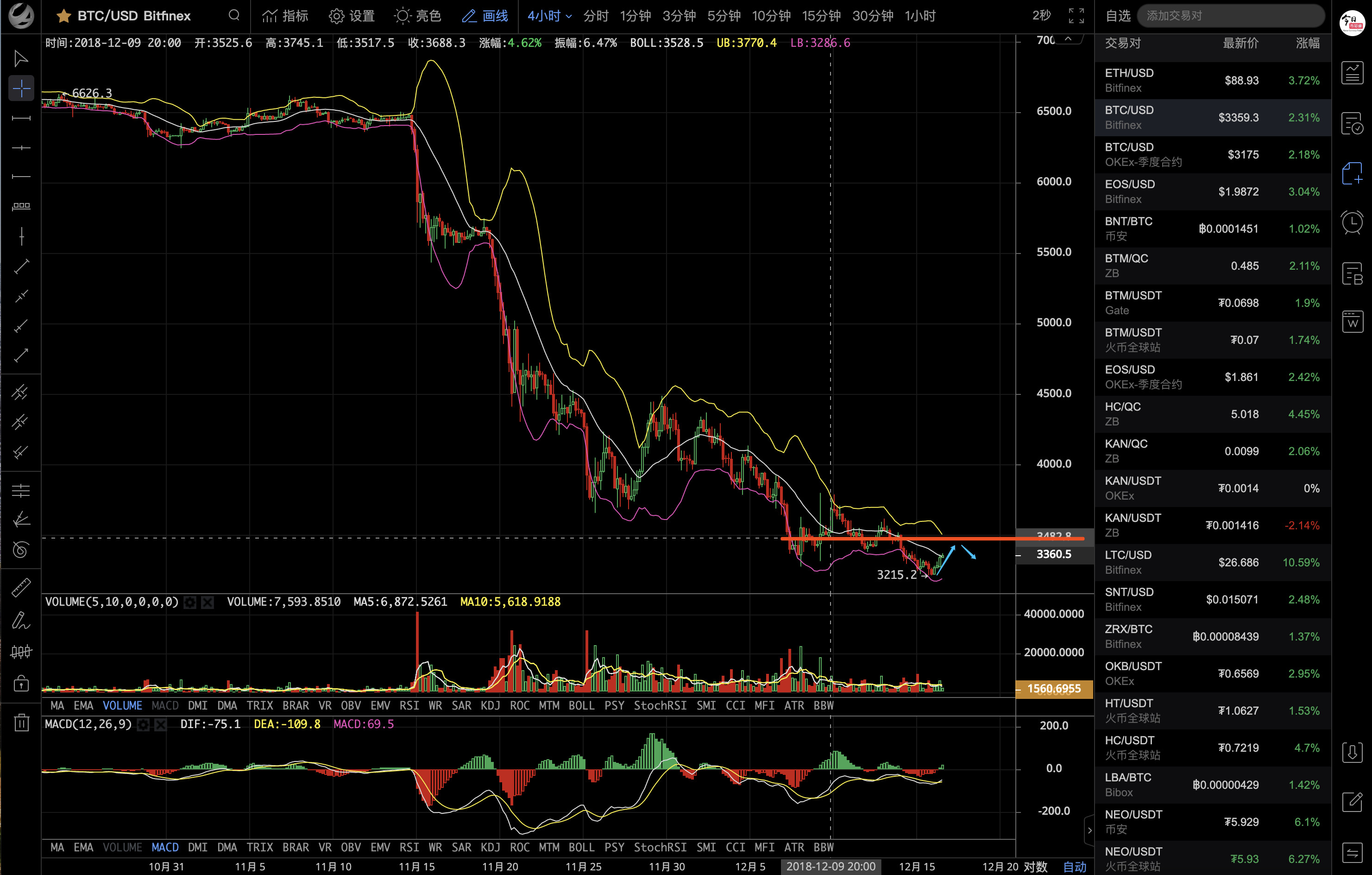Screen dimensions: 1372x875
Task: Open the 4小时 timeframe dropdown
Action: click(549, 16)
